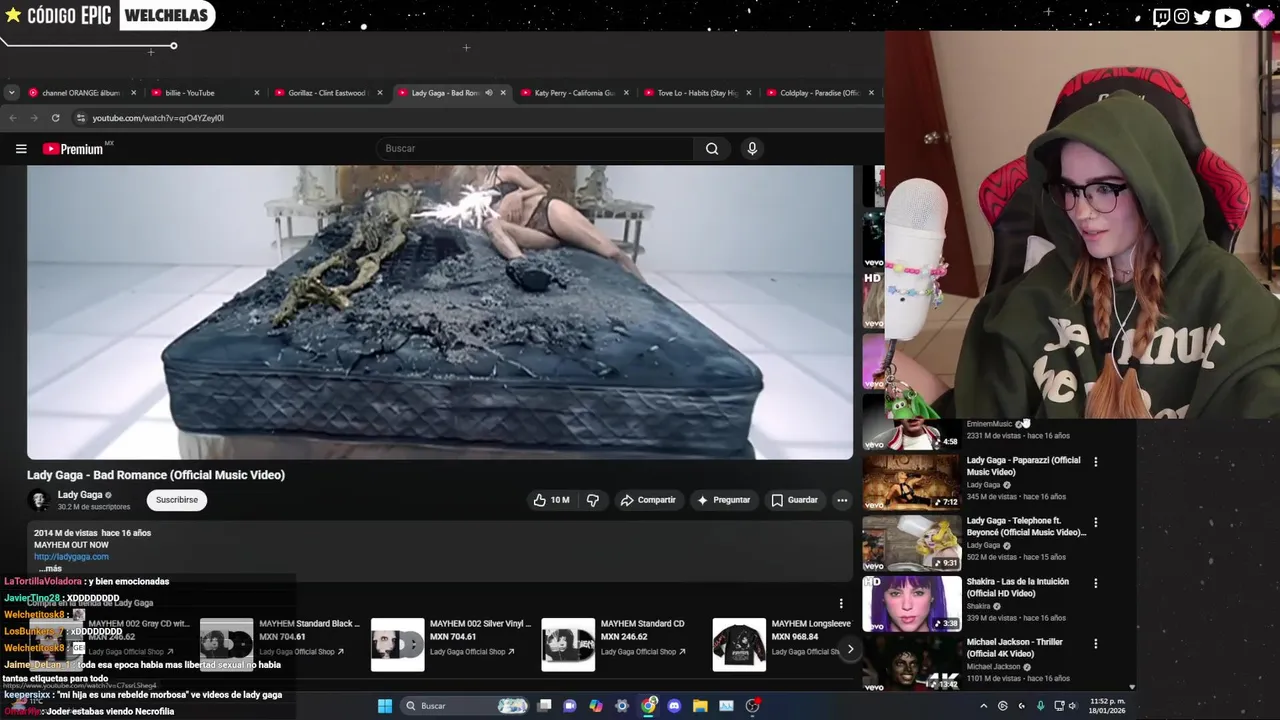This screenshot has width=1280, height=720.
Task: Subscribe to Lady Gaga with Suscribirse
Action: (177, 500)
